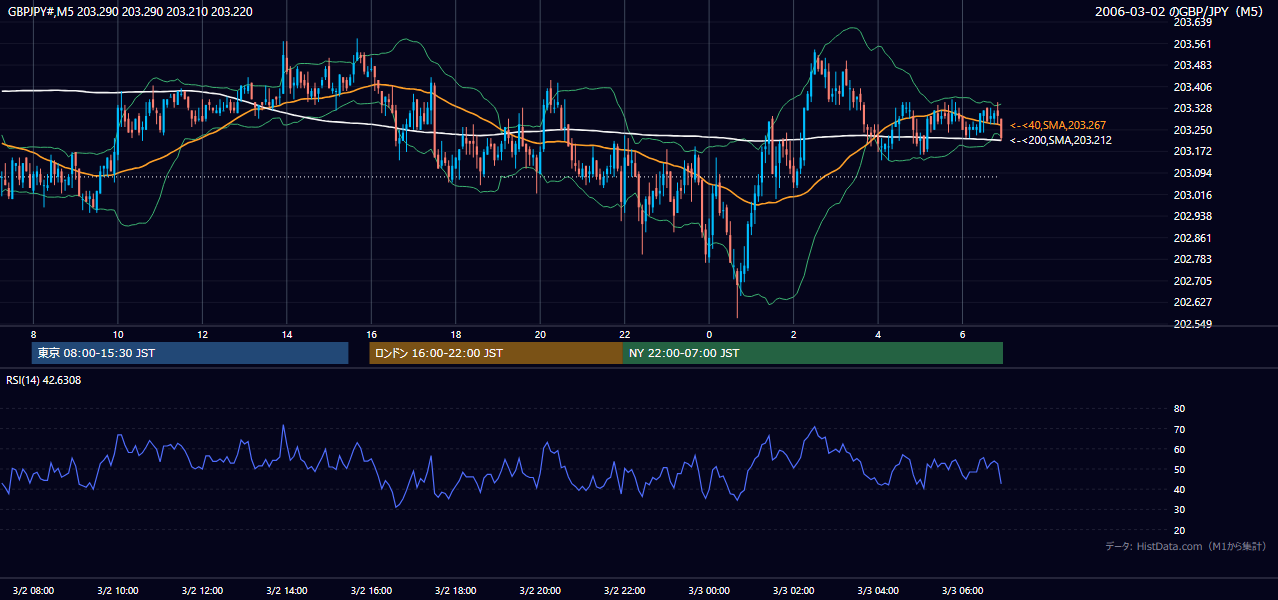The width and height of the screenshot is (1278, 600).
Task: Click hour label 12 under the price chart
Action: point(203,334)
